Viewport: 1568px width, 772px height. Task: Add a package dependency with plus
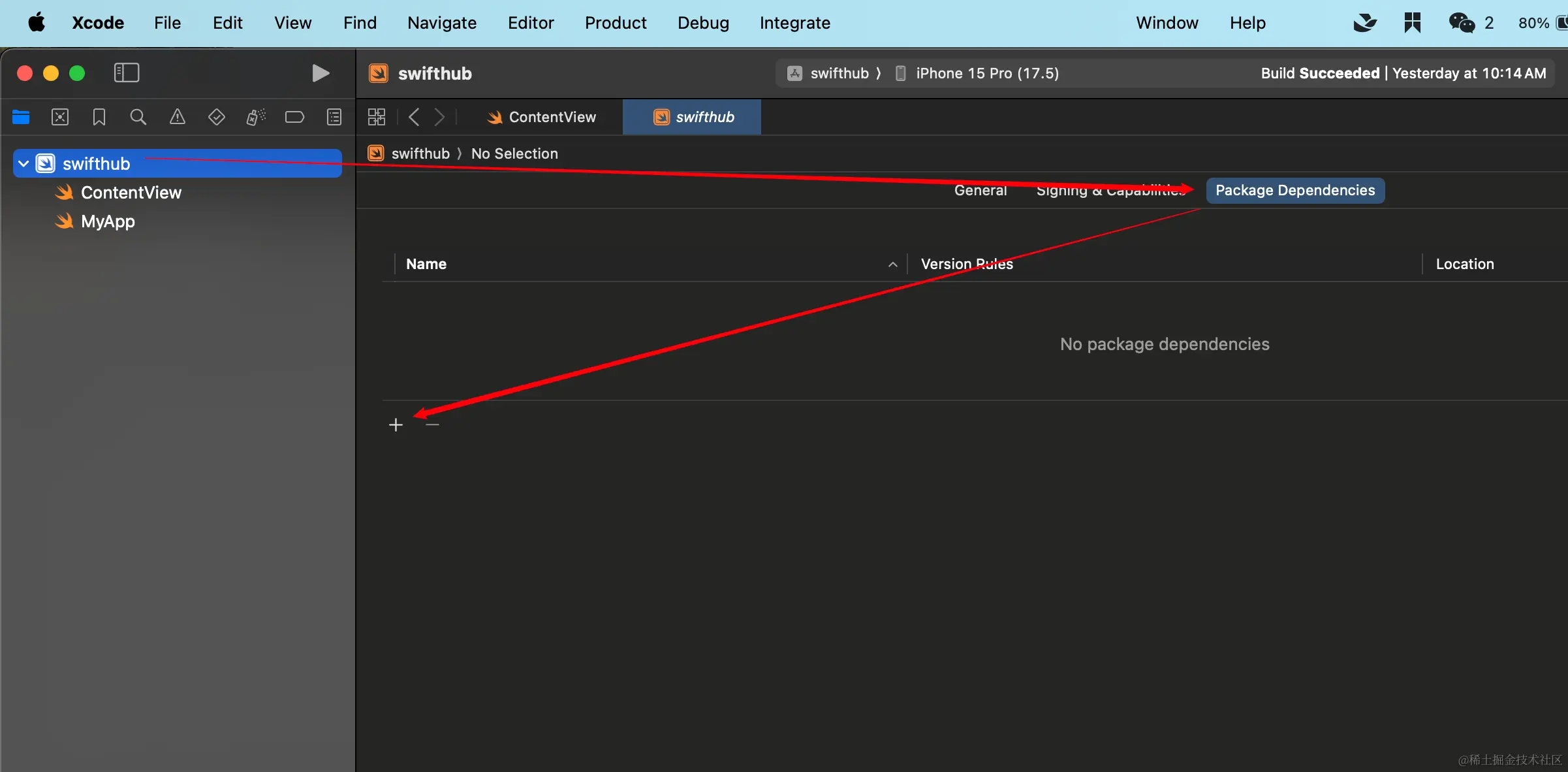396,425
